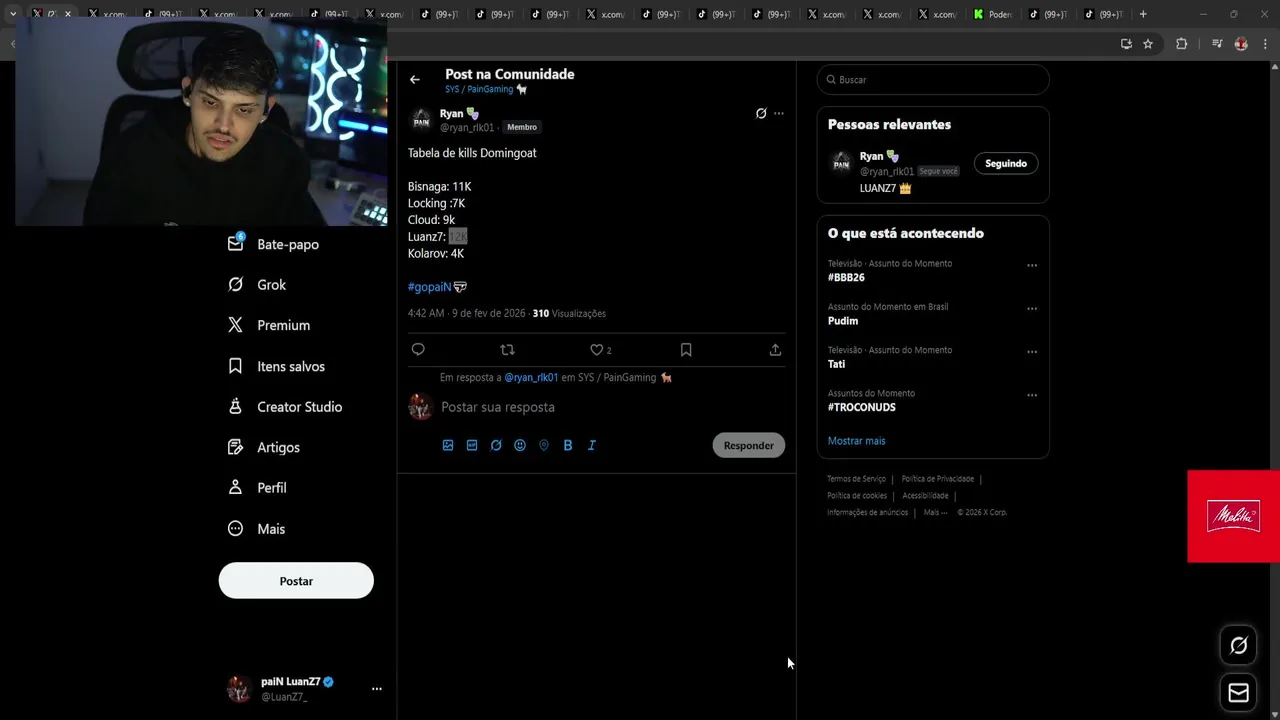Open floating Grok button at bottom right
Screen dimensions: 1280x720
(1238, 645)
